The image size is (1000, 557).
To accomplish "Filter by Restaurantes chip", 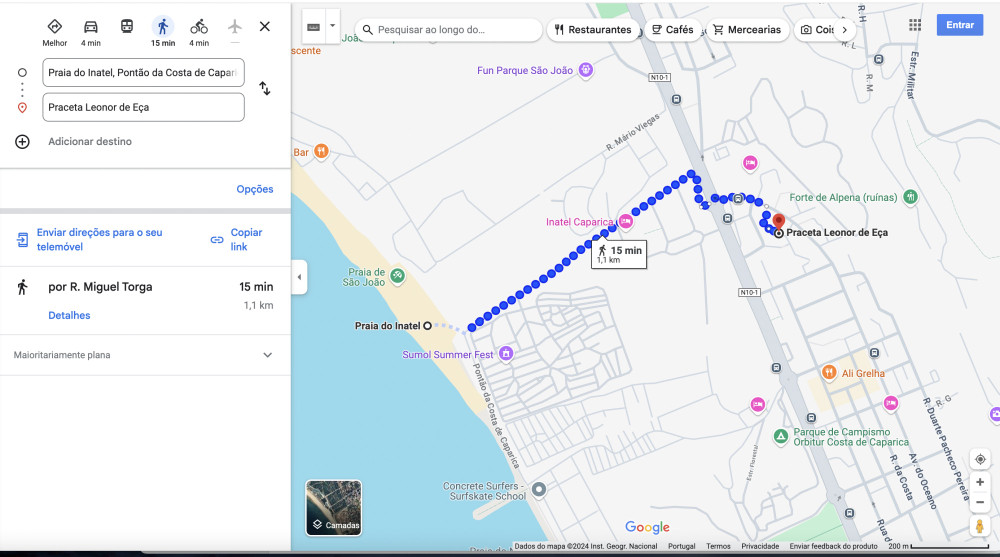I will click(593, 30).
